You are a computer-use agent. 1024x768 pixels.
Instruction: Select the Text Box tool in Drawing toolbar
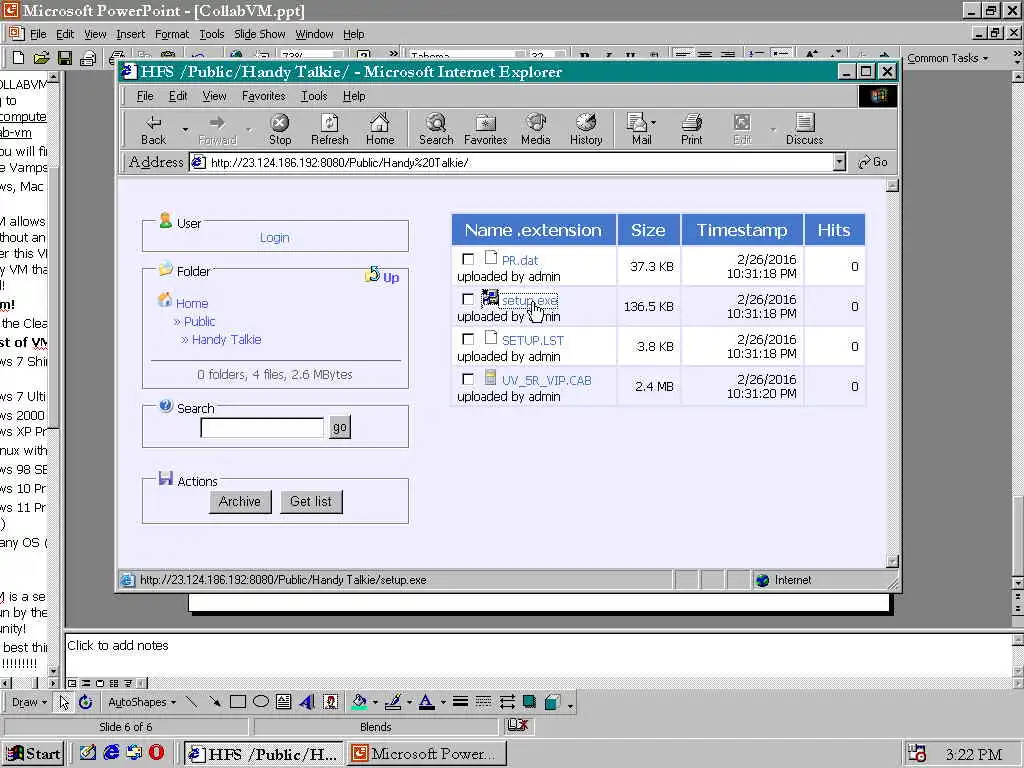point(283,702)
